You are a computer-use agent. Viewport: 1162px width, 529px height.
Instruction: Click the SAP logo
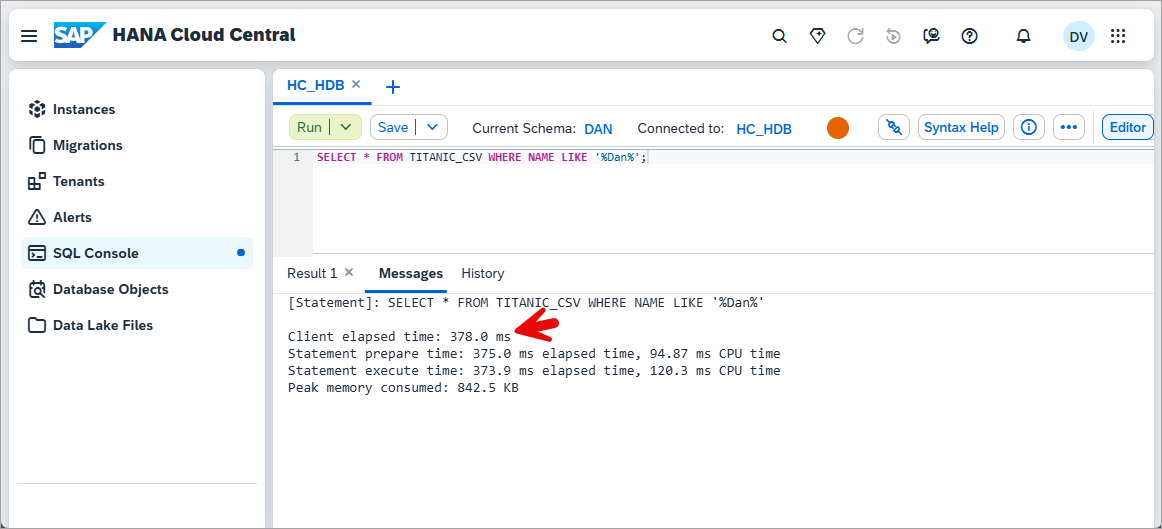pyautogui.click(x=80, y=35)
